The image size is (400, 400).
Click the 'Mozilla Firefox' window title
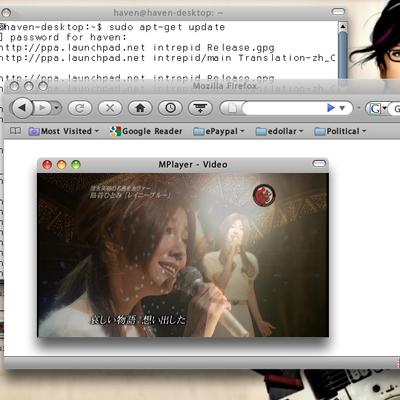click(x=225, y=86)
